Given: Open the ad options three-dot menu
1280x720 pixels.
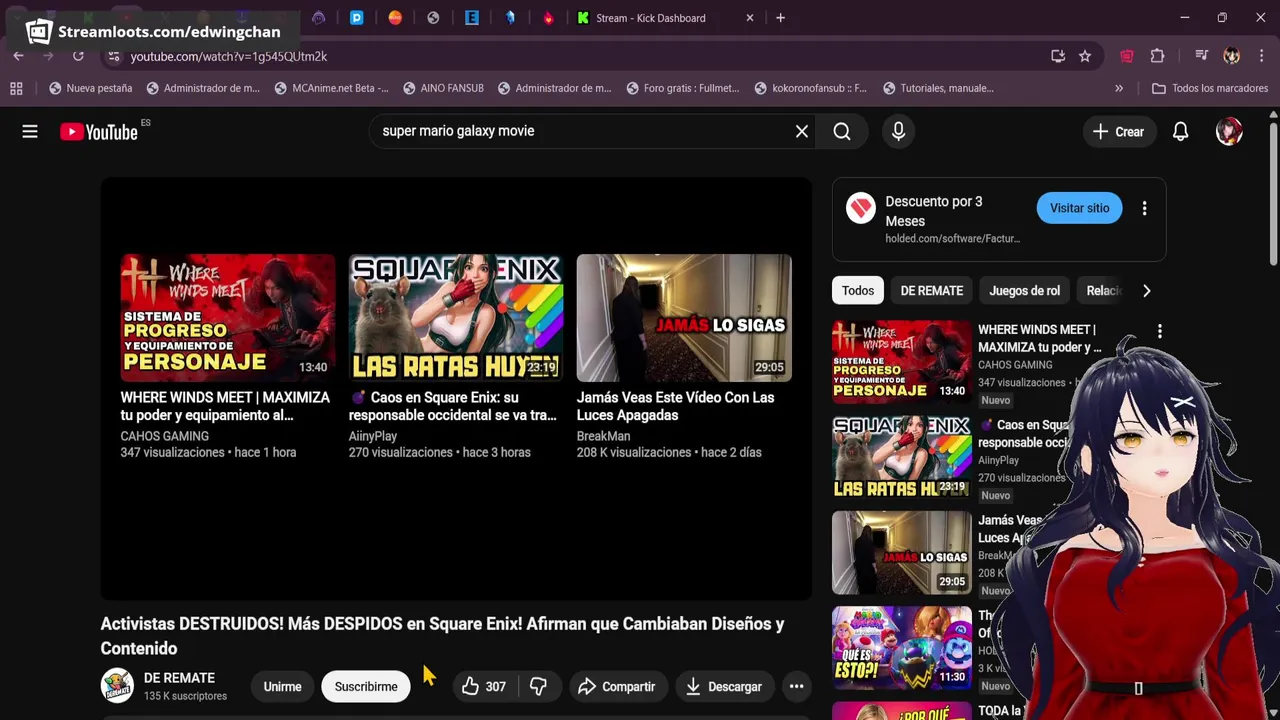Looking at the screenshot, I should [x=1144, y=208].
